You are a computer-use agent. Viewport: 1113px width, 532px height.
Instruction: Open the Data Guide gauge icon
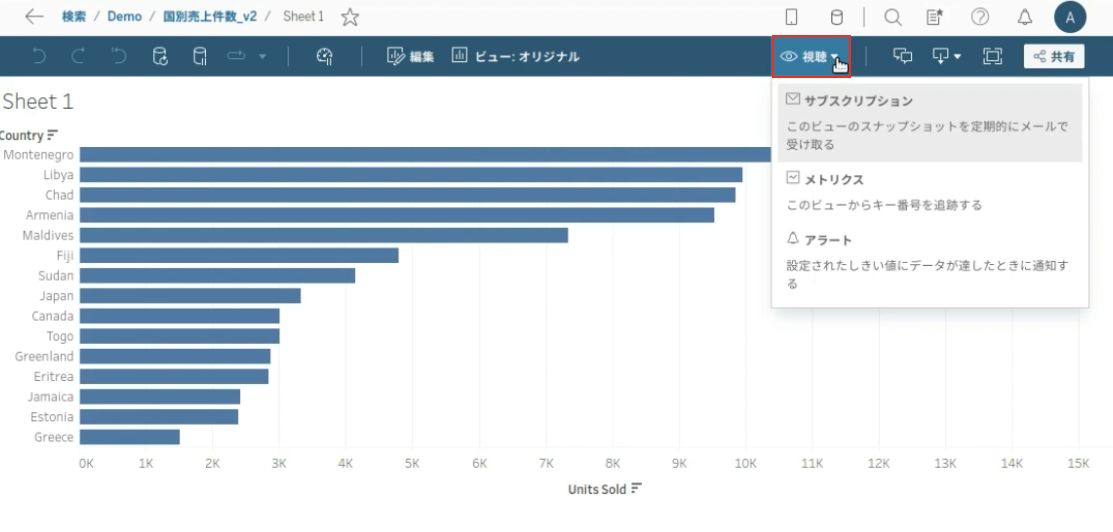coord(324,57)
